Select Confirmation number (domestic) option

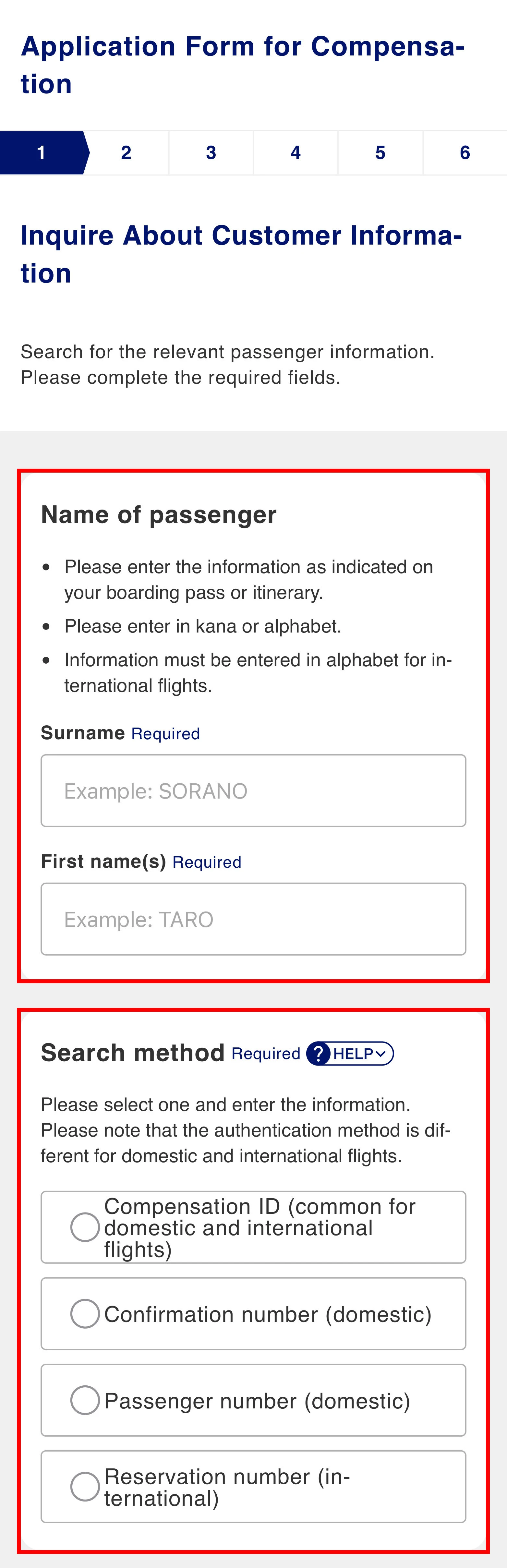pyautogui.click(x=253, y=1314)
